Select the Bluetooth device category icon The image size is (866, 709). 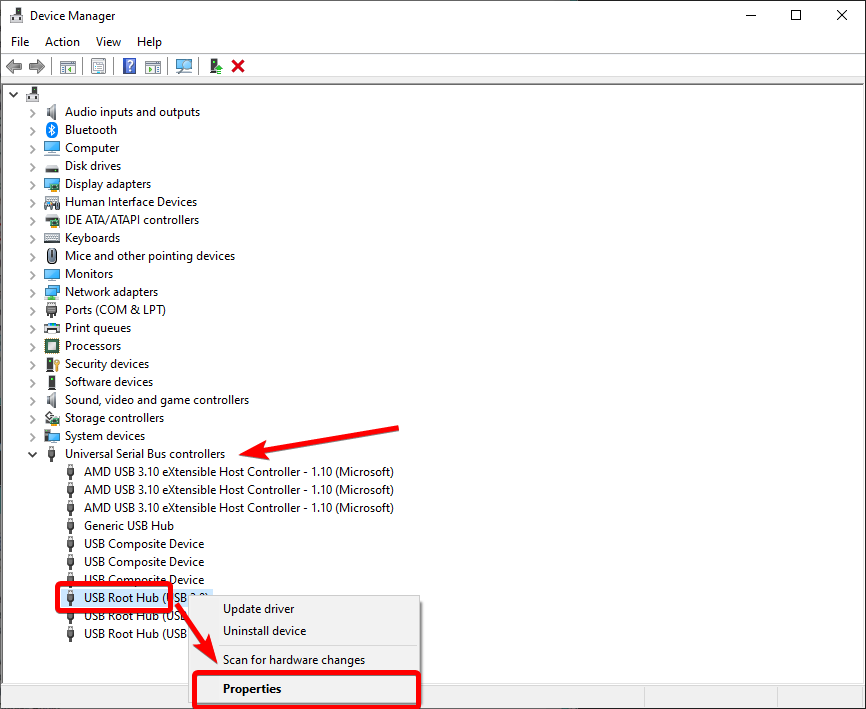point(51,129)
